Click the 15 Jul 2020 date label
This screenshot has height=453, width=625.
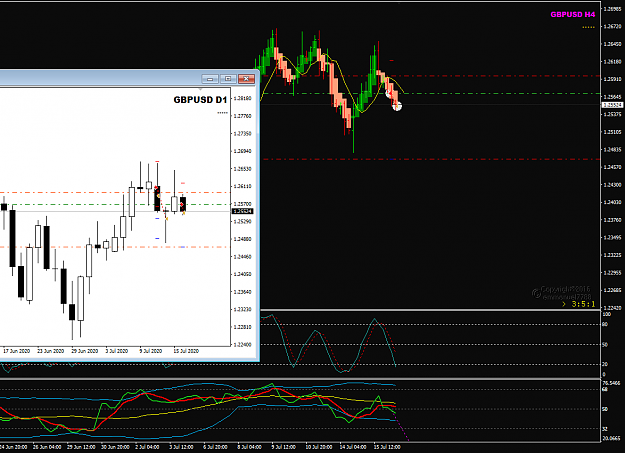click(x=186, y=351)
